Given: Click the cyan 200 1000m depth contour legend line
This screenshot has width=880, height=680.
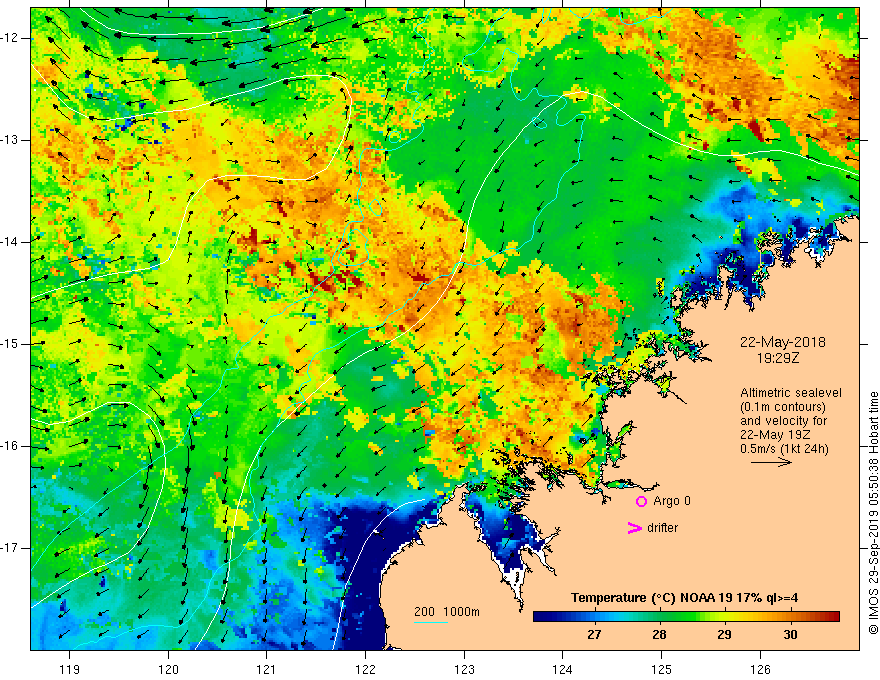Looking at the screenshot, I should 430,623.
